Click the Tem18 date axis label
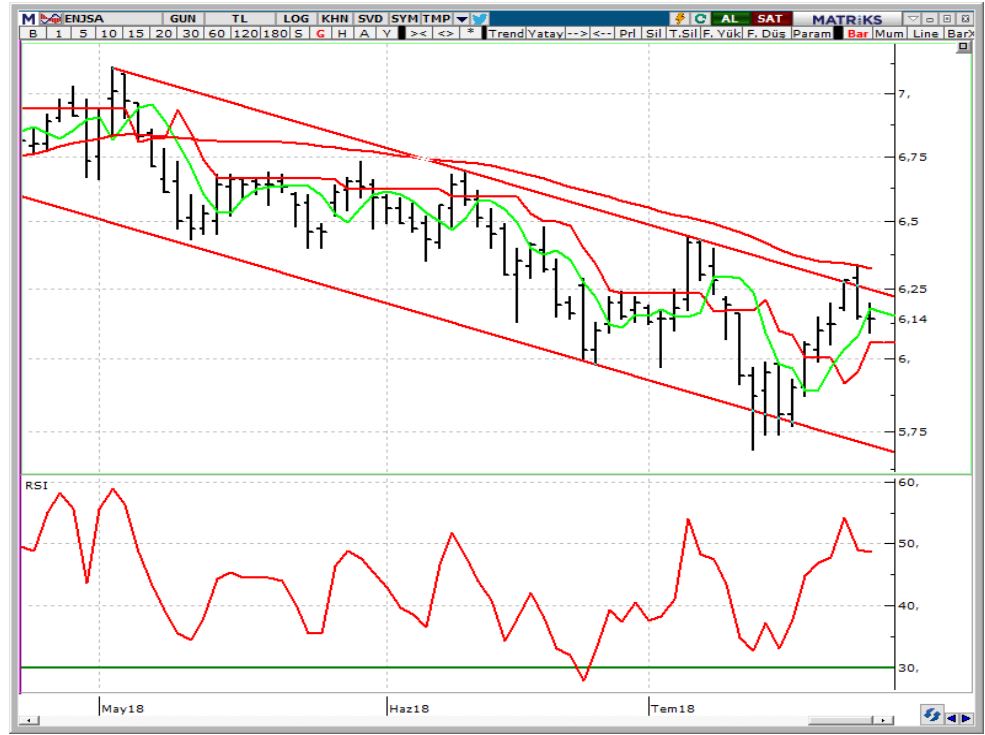 click(673, 709)
